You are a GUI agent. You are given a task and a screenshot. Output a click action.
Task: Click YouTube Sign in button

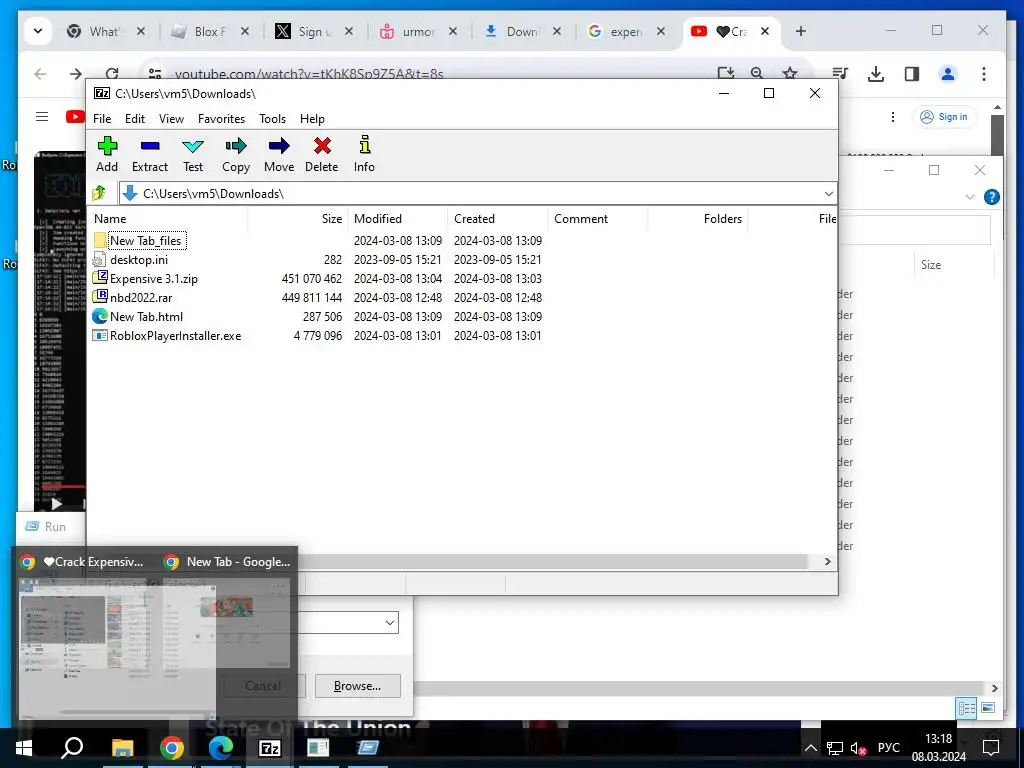(x=944, y=117)
